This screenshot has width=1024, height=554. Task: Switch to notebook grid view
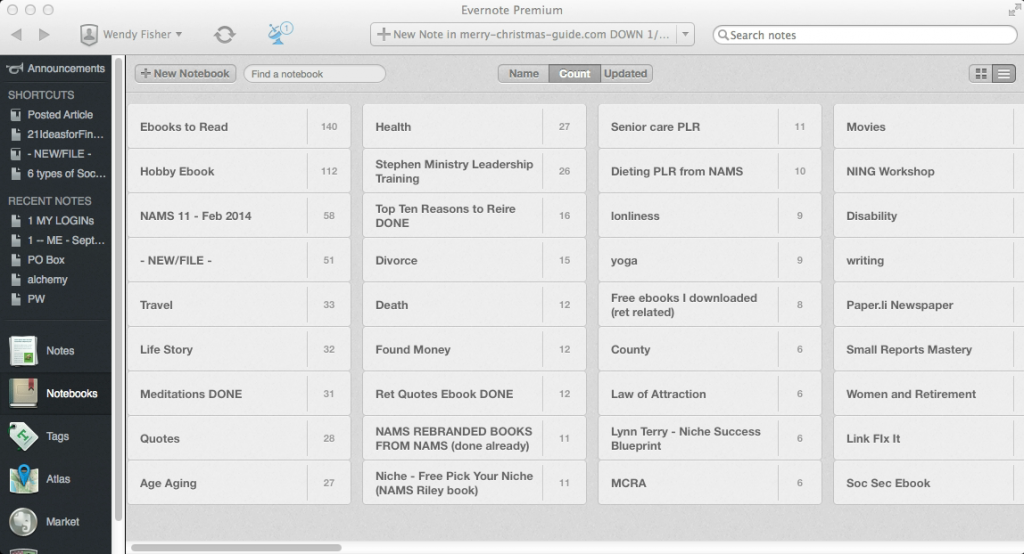pos(981,74)
